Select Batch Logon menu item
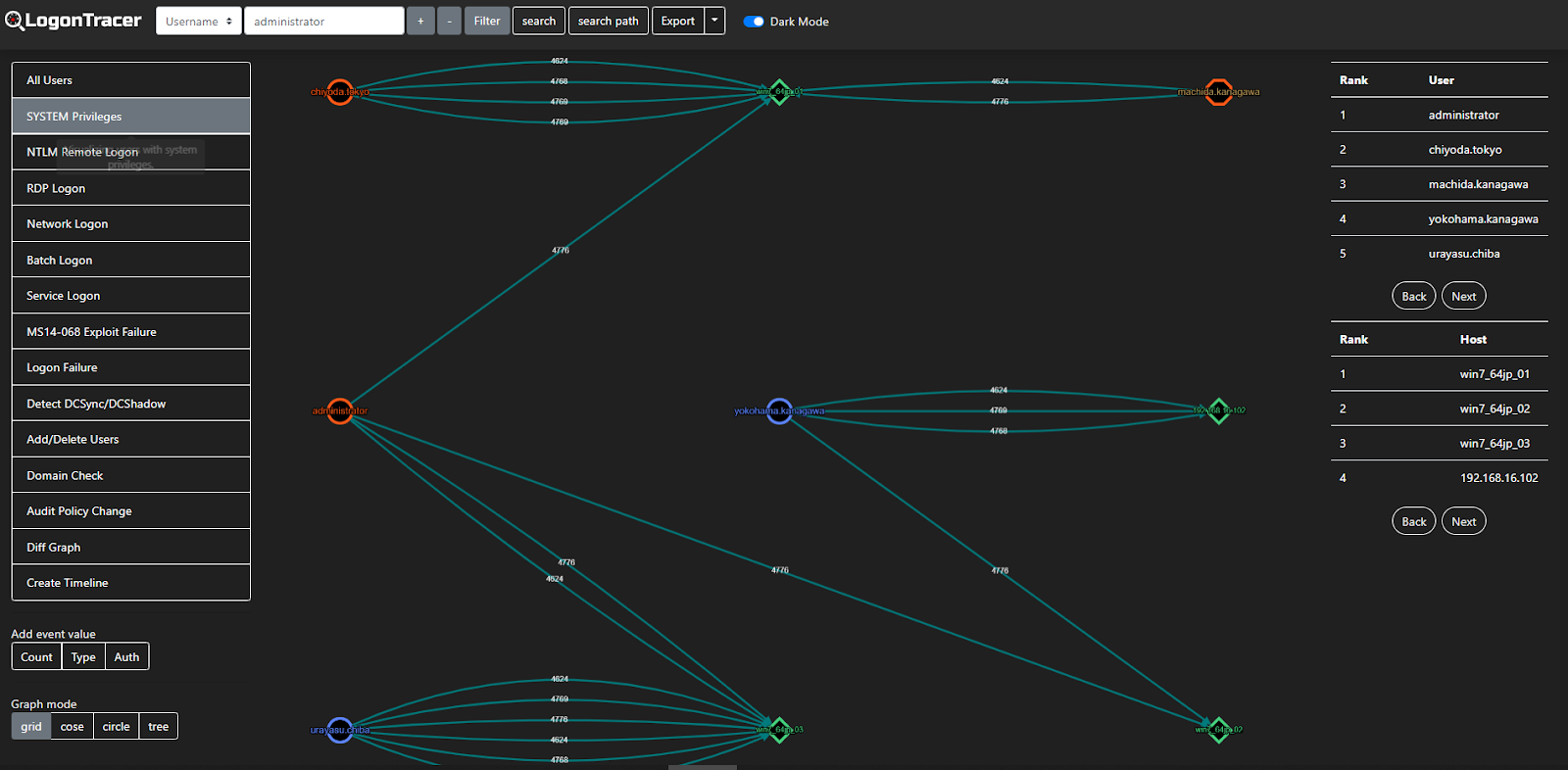Viewport: 1568px width, 770px height. point(131,260)
